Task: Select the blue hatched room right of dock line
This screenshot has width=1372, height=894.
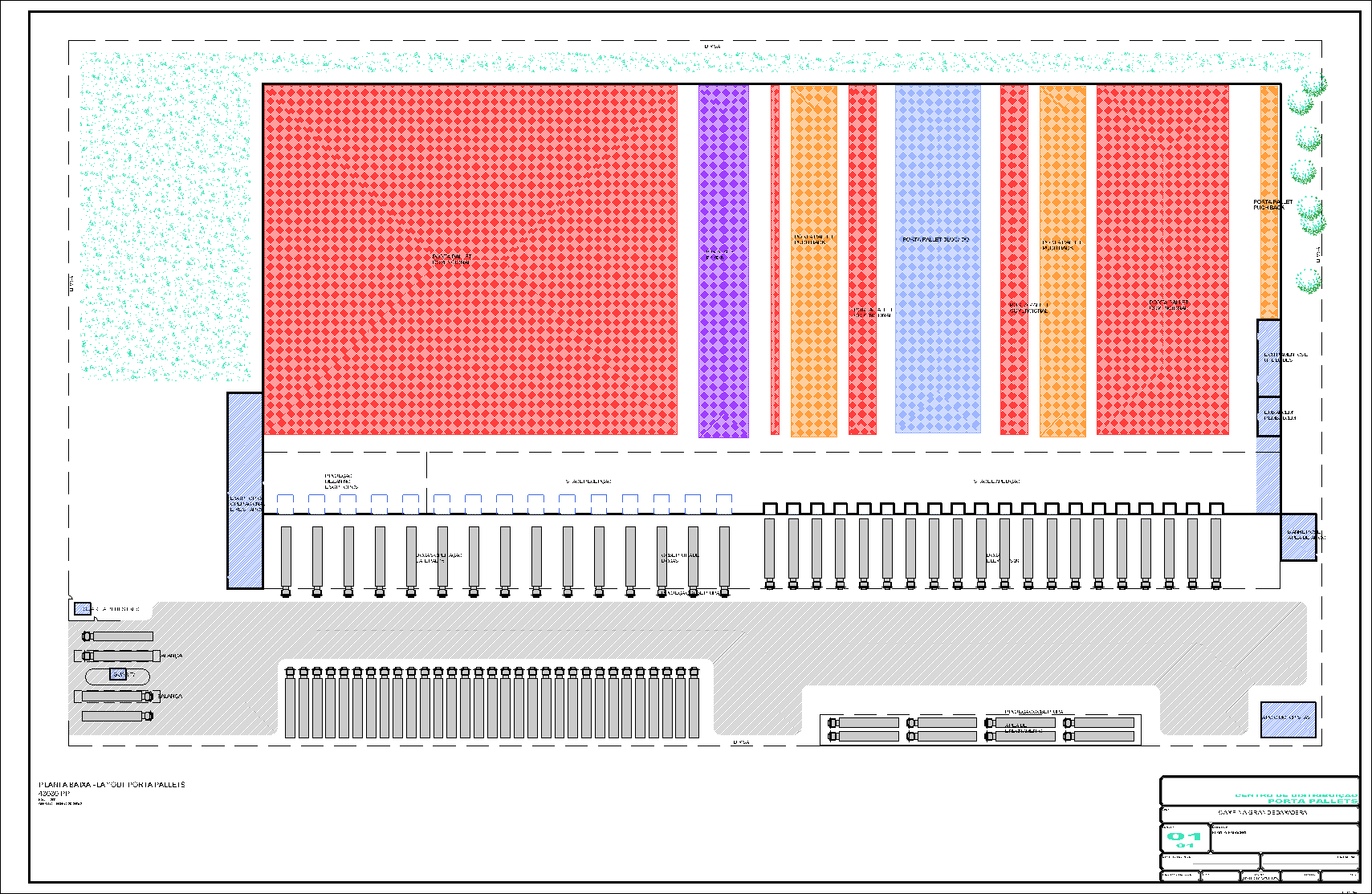Action: point(1297,537)
